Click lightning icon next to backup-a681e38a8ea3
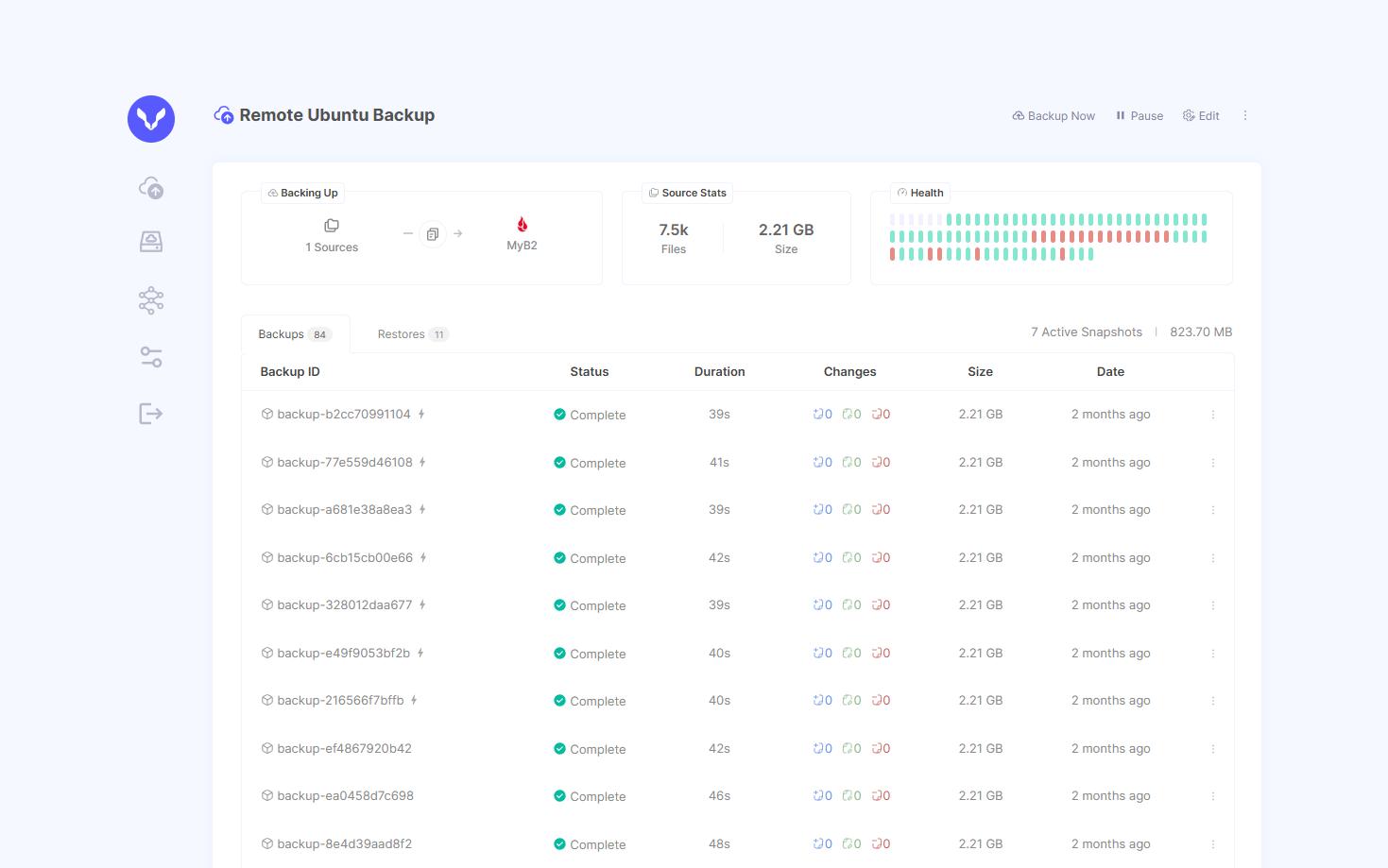 point(422,510)
